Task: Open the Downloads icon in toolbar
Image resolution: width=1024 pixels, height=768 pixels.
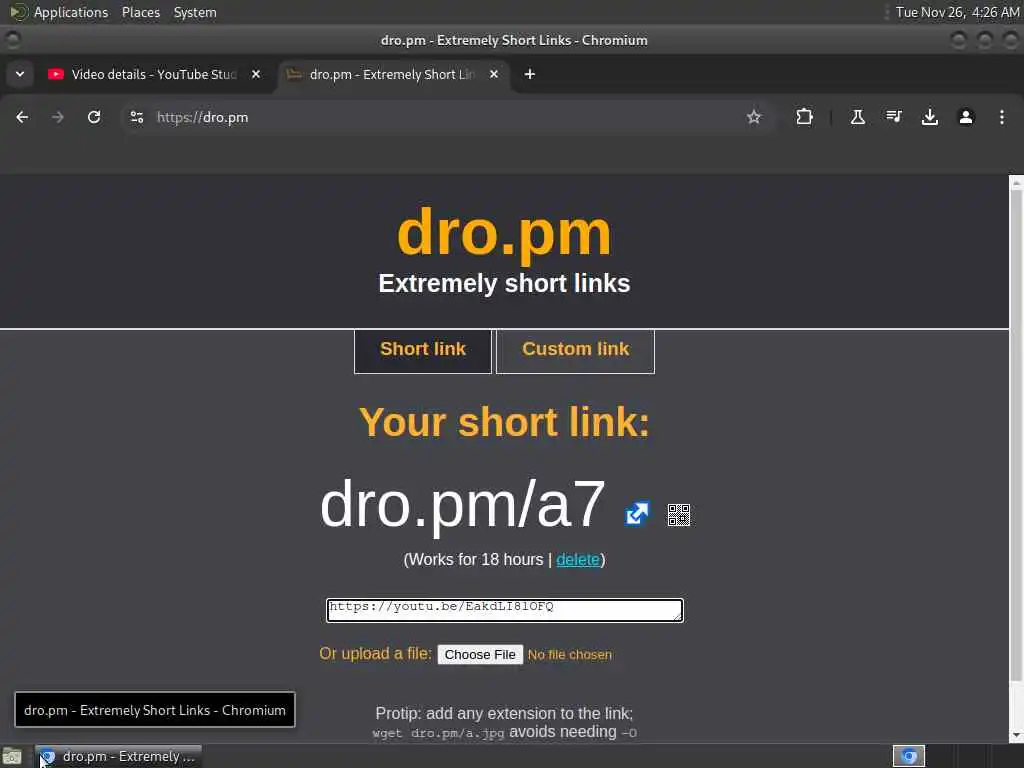Action: (929, 118)
